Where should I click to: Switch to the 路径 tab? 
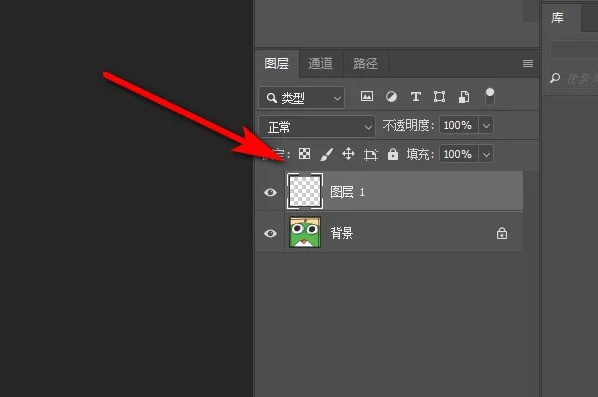[365, 63]
